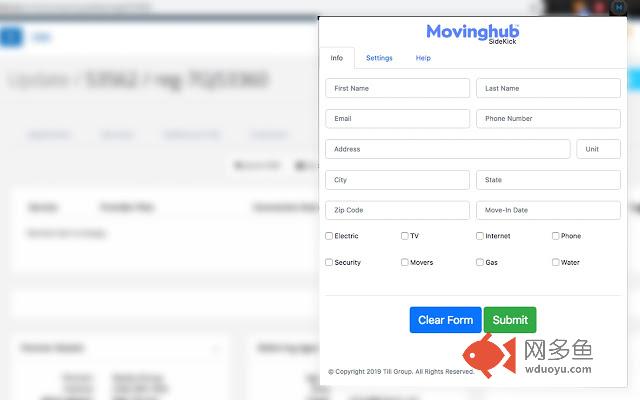The height and width of the screenshot is (400, 640).
Task: Toggle the Phone checkbox
Action: pos(556,236)
